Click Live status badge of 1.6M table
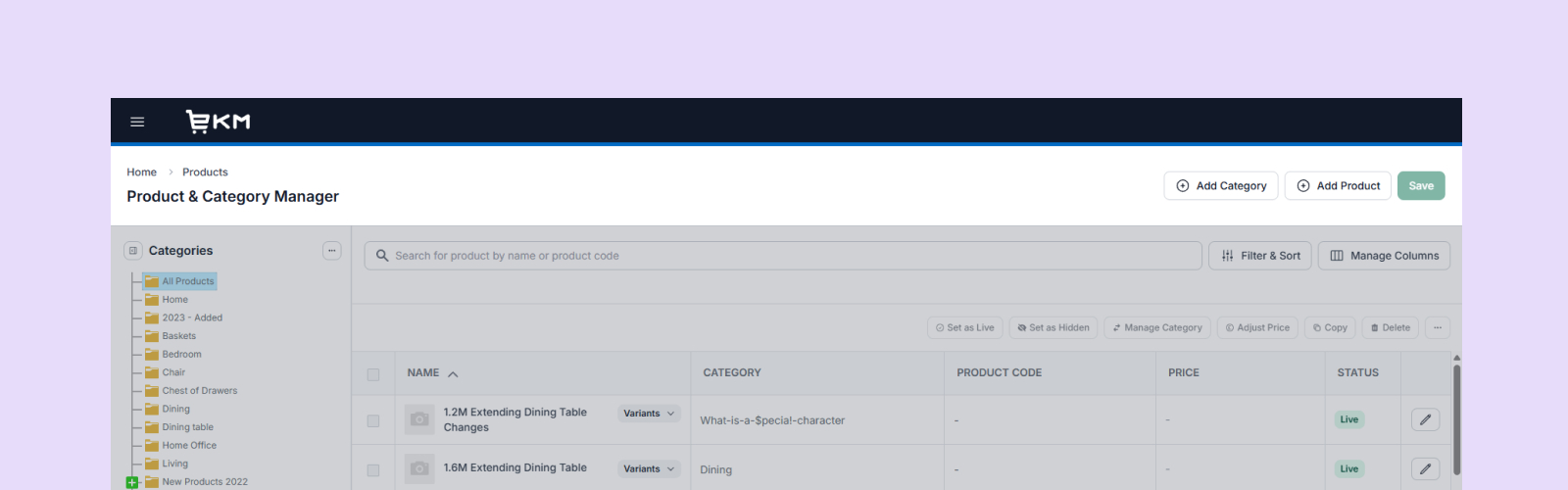The width and height of the screenshot is (1568, 490). [1349, 469]
